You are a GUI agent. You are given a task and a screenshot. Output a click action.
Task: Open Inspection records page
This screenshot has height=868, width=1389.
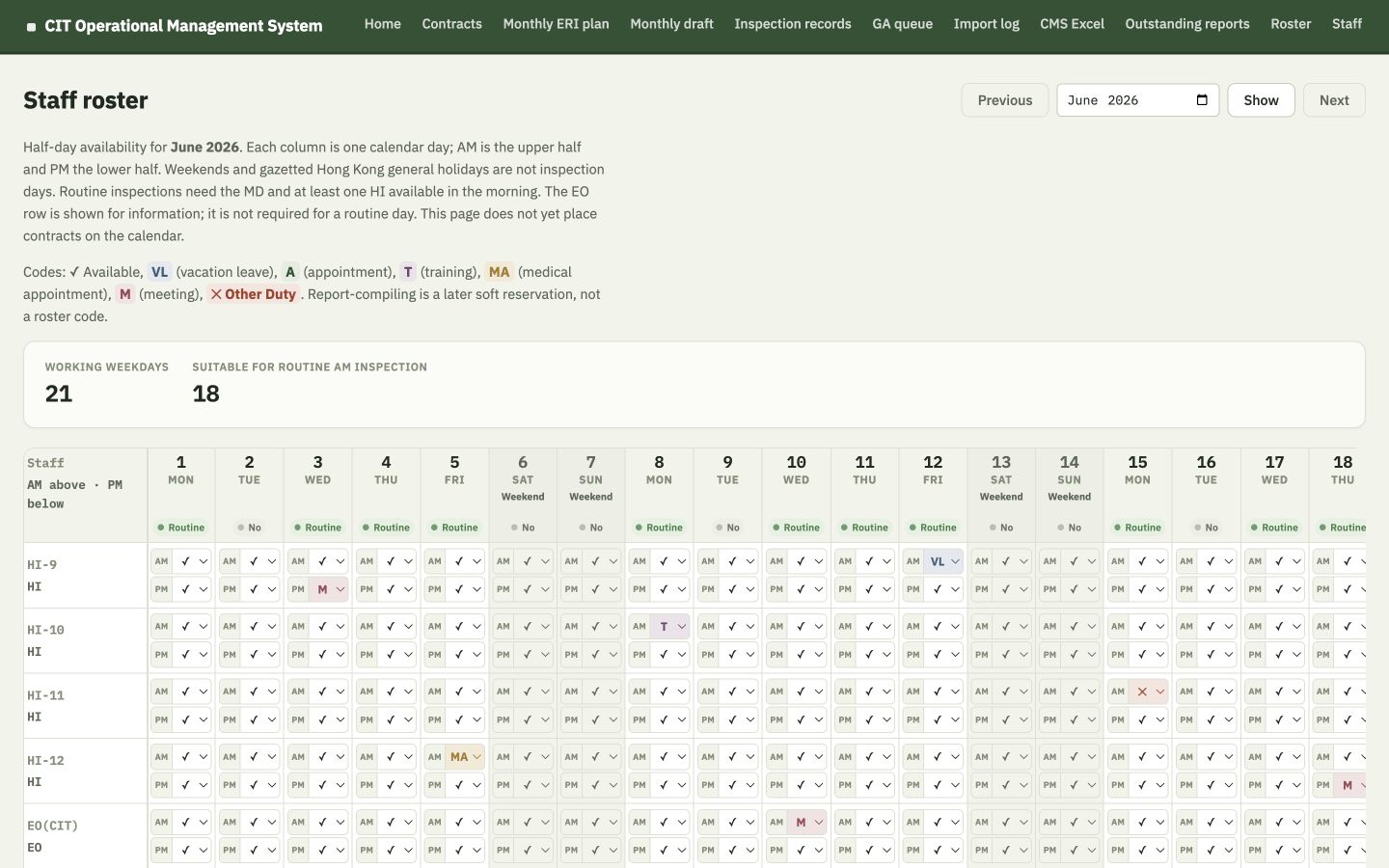[x=793, y=24]
